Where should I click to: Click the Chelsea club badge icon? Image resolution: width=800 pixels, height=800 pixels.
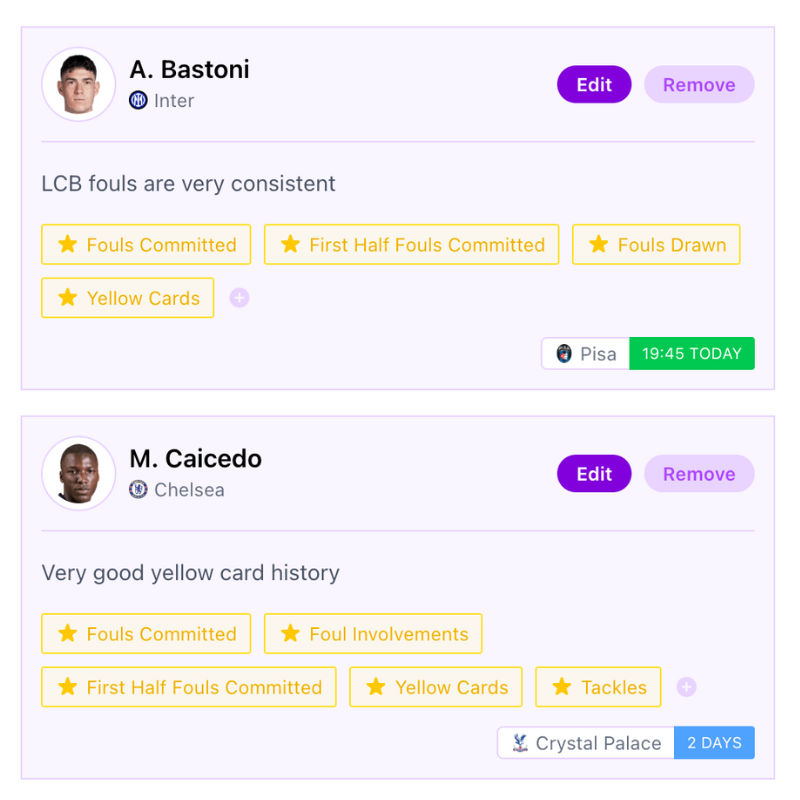coord(138,490)
